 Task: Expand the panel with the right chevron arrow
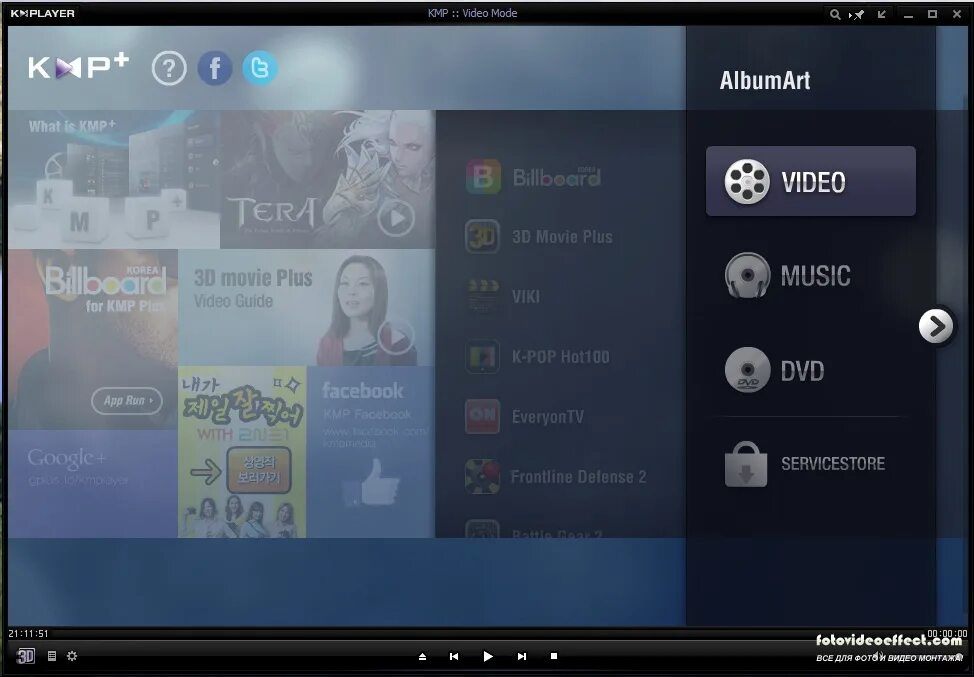[x=936, y=326]
